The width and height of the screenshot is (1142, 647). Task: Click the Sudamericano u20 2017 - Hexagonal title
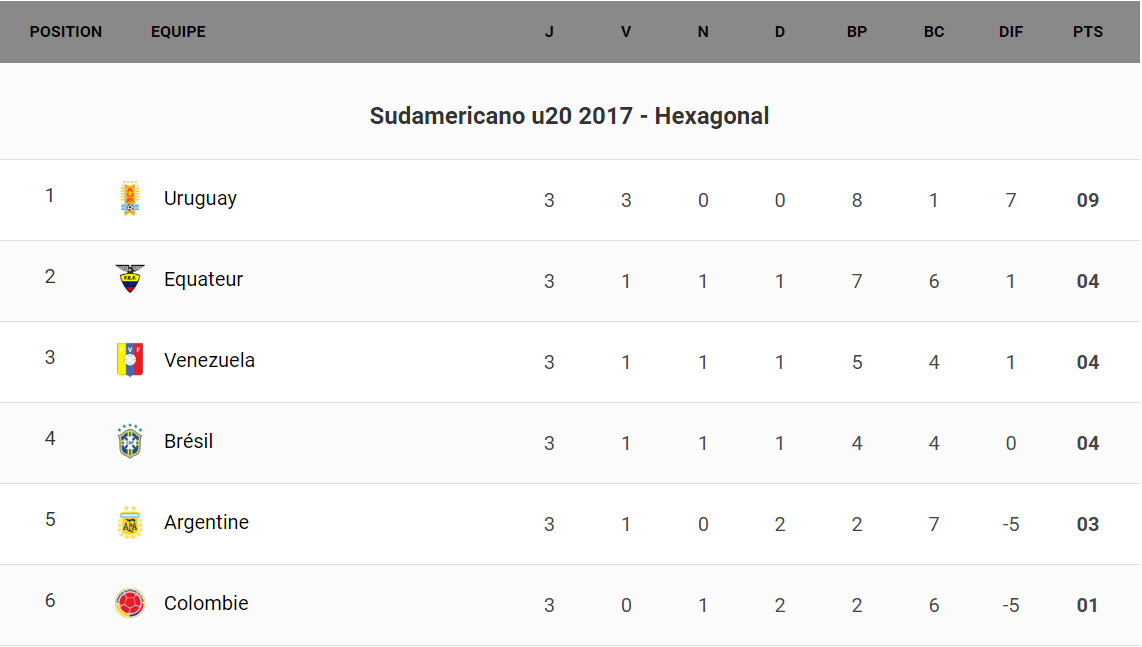coord(569,116)
